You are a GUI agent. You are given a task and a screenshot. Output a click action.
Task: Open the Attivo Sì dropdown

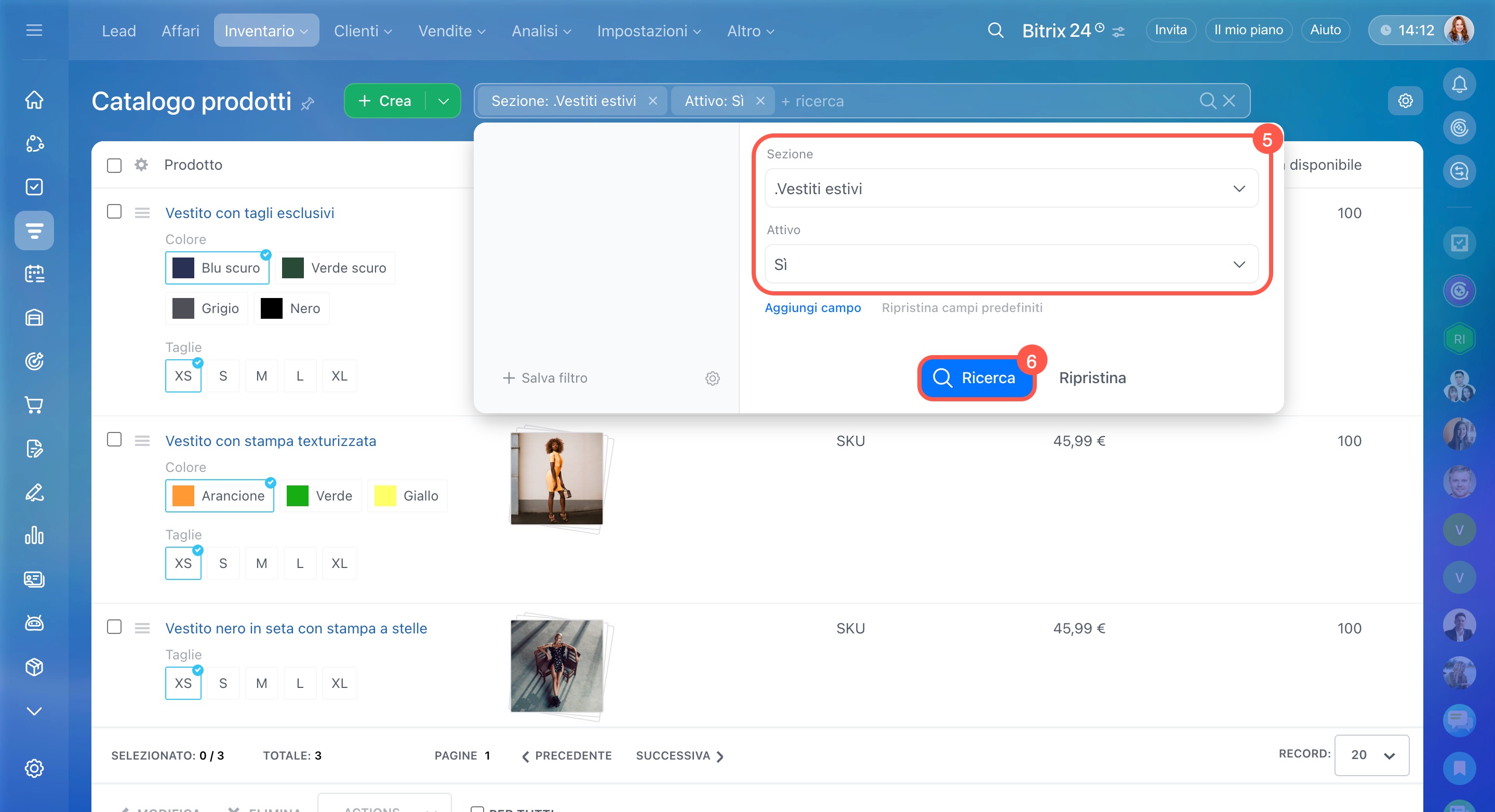pyautogui.click(x=1011, y=264)
